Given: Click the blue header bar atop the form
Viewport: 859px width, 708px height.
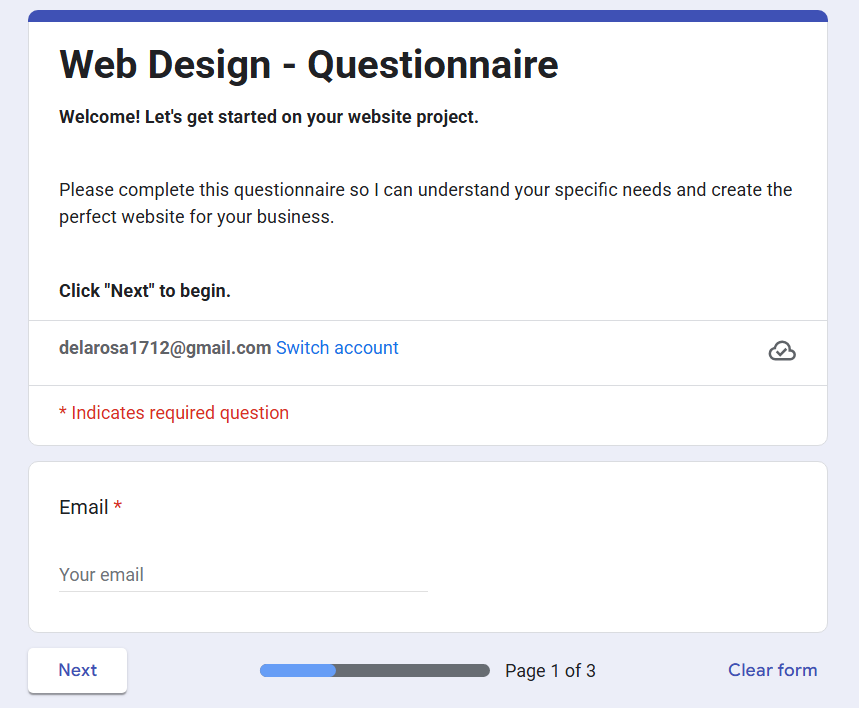Looking at the screenshot, I should 428,16.
